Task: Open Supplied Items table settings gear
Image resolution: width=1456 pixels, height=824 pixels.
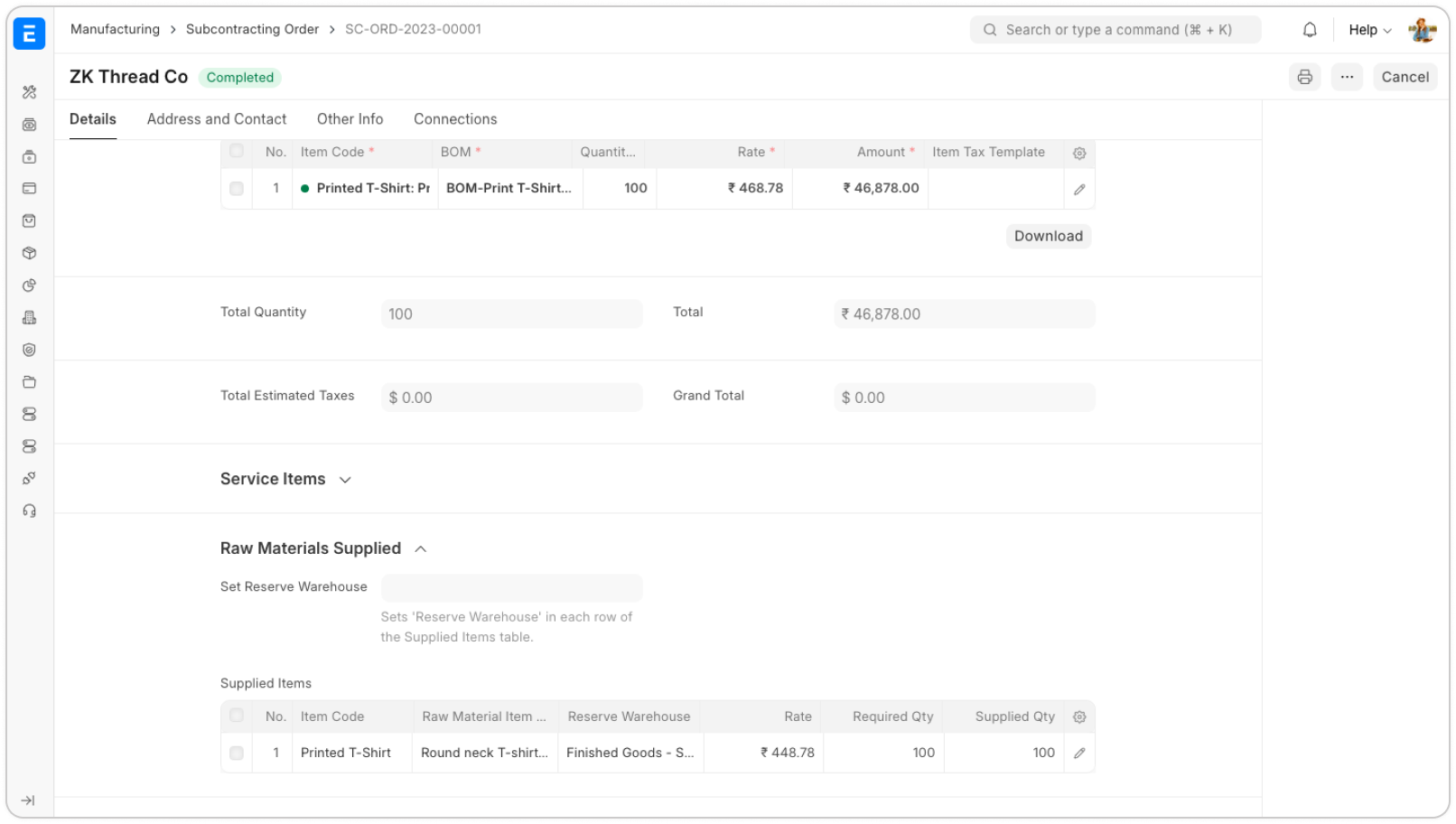Action: pyautogui.click(x=1079, y=716)
